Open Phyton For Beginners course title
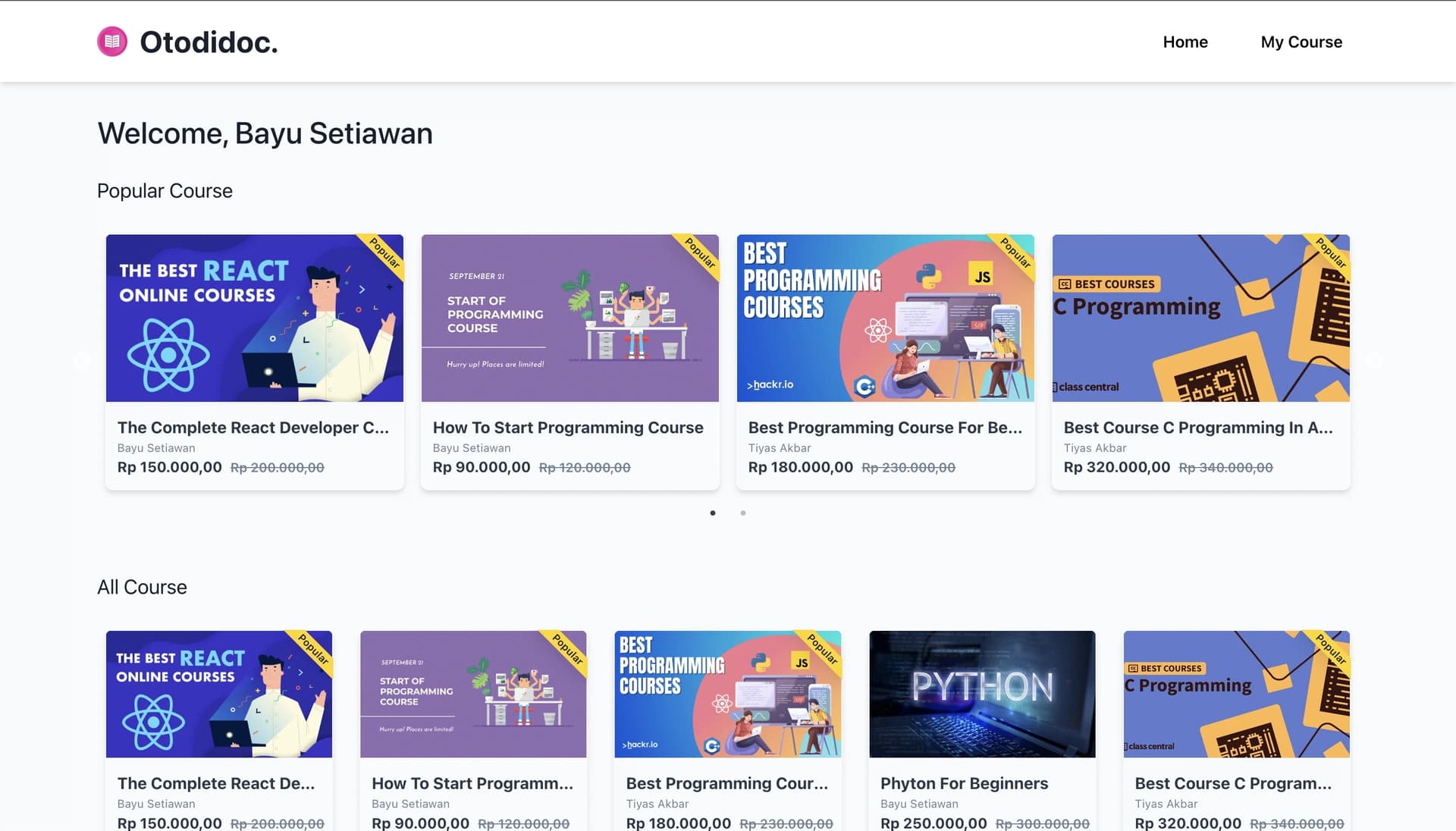 (x=964, y=783)
